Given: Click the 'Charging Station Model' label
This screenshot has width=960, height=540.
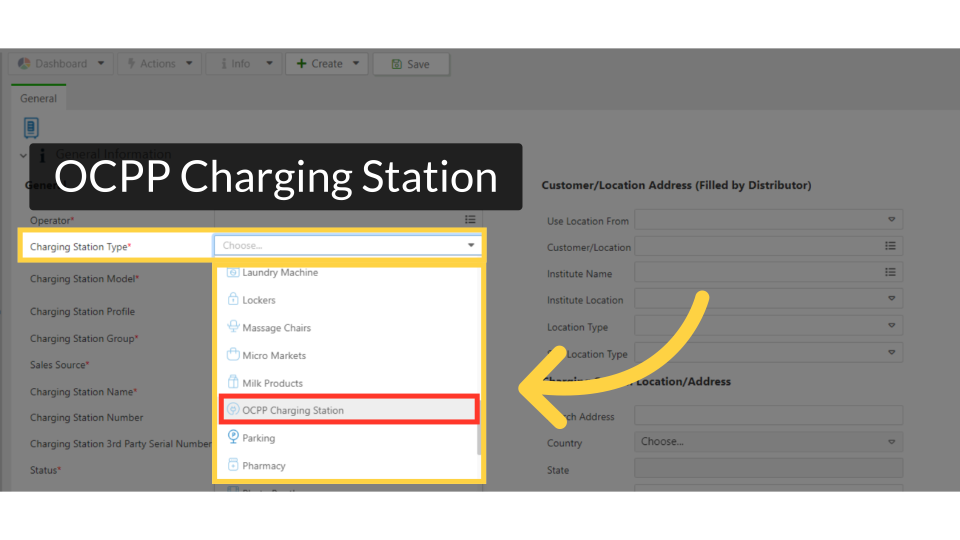Looking at the screenshot, I should point(84,279).
